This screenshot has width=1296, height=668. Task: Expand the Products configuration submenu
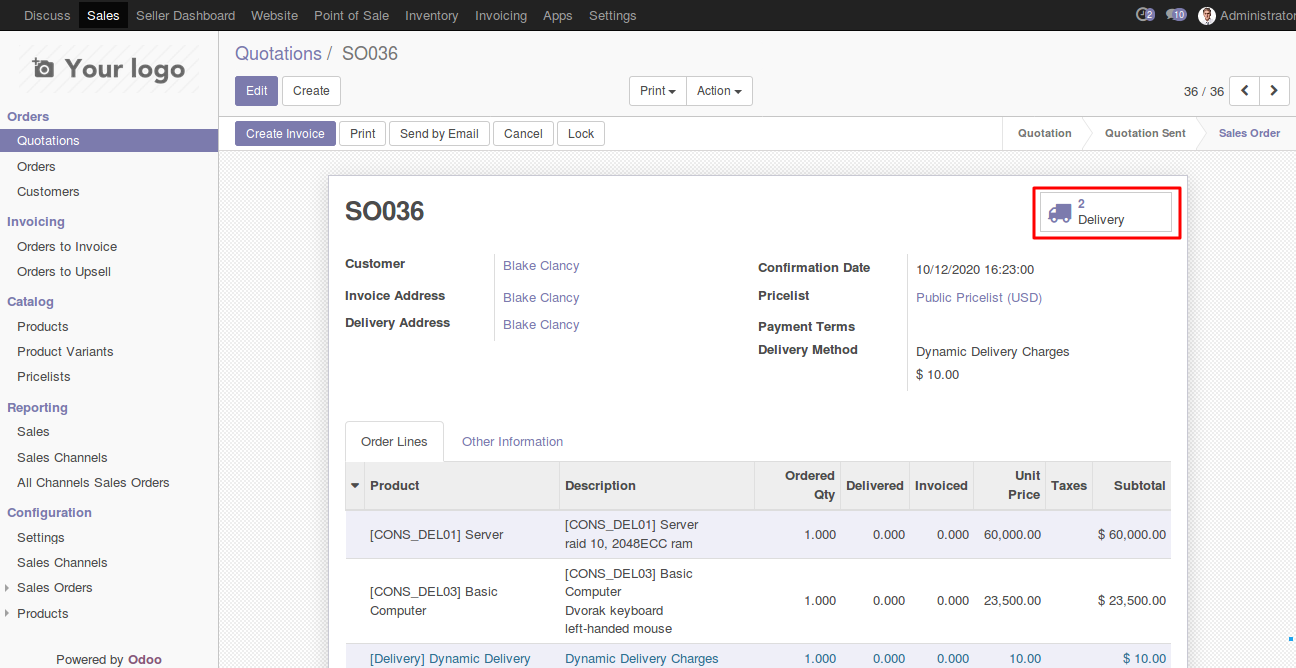pyautogui.click(x=43, y=614)
